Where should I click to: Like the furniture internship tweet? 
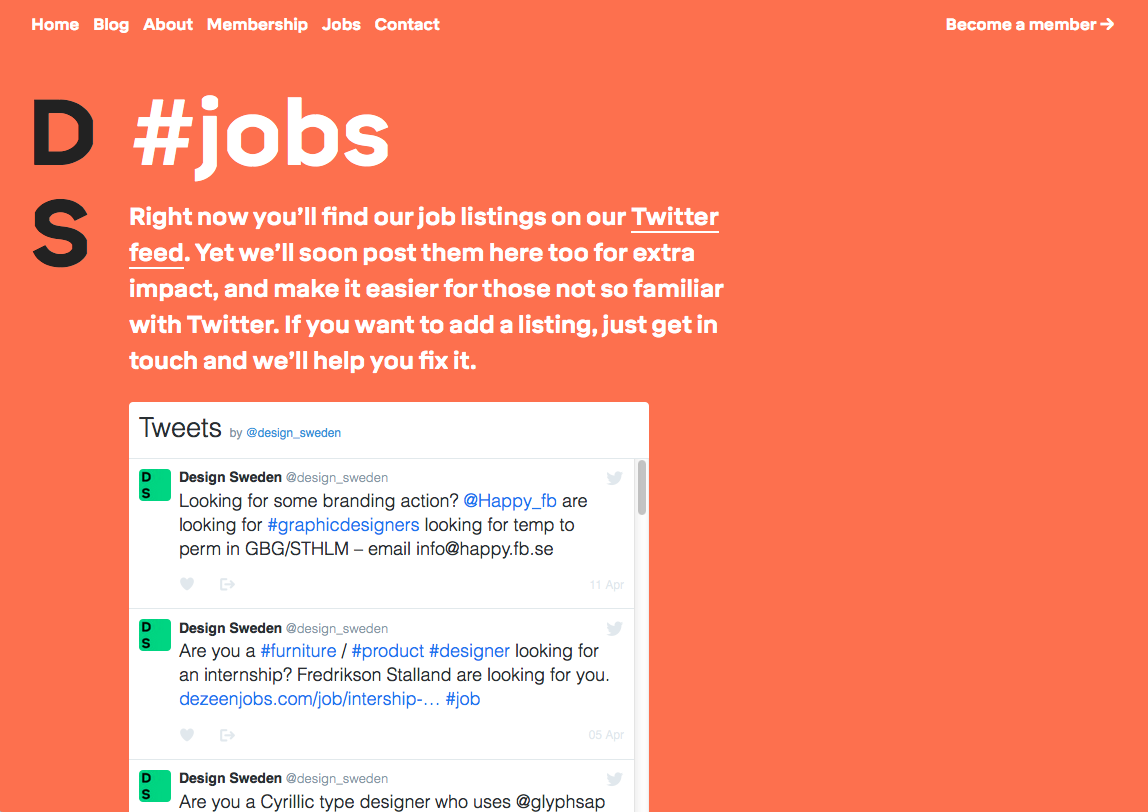pos(187,735)
